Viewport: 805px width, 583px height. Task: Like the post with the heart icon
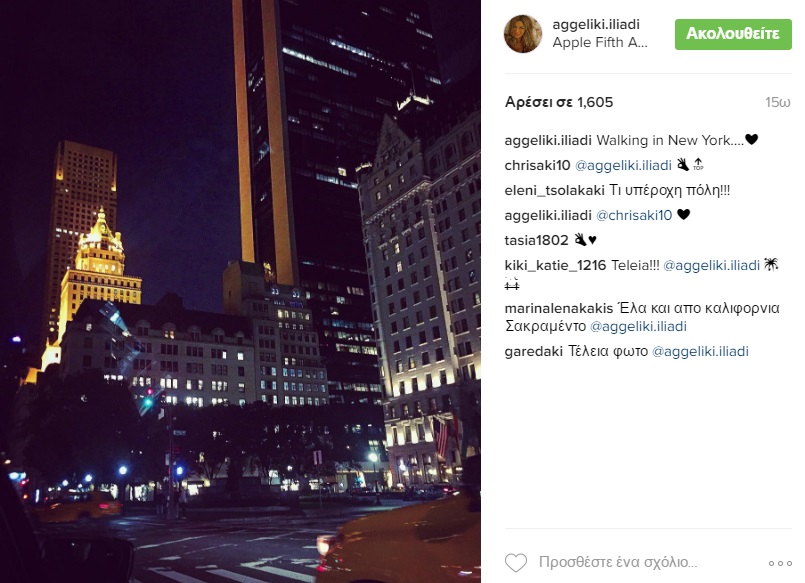[x=516, y=562]
